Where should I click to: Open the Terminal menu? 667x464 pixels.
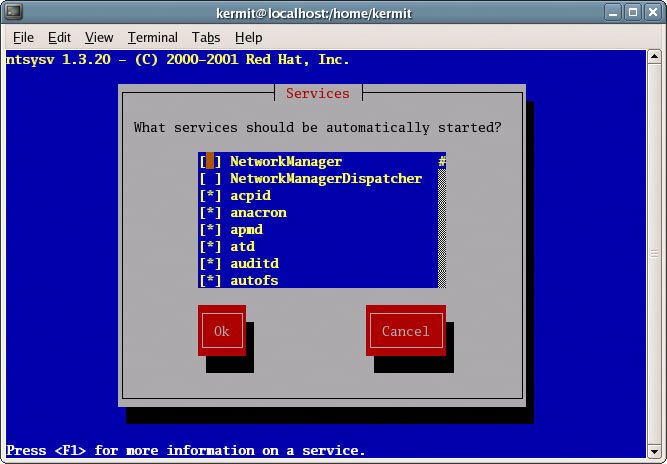pos(152,37)
